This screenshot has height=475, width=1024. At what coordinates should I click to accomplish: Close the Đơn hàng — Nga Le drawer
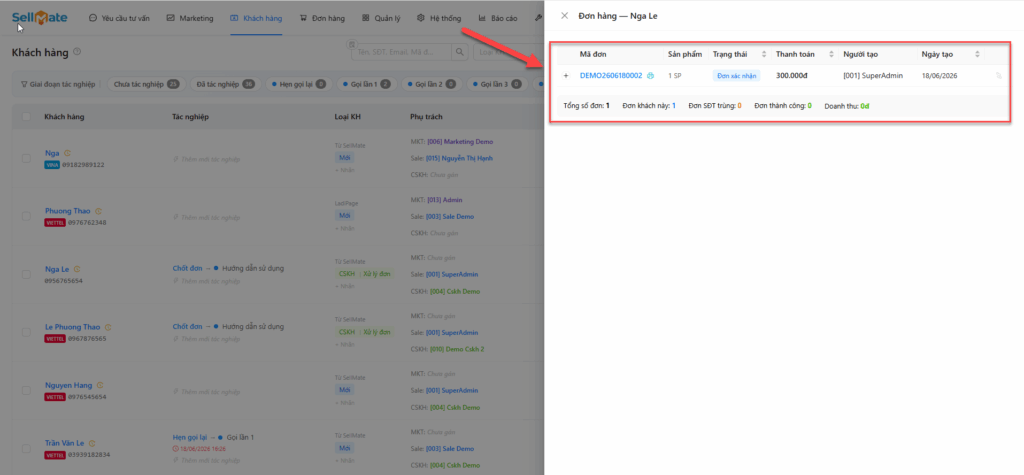pyautogui.click(x=564, y=16)
